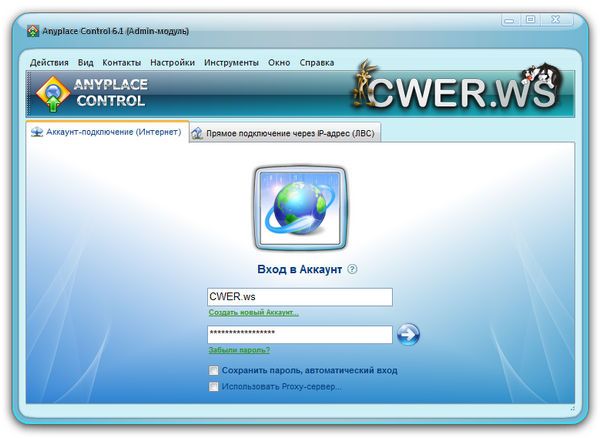Click the Anyplace Control logo icon
600x438 pixels.
pyautogui.click(x=50, y=93)
